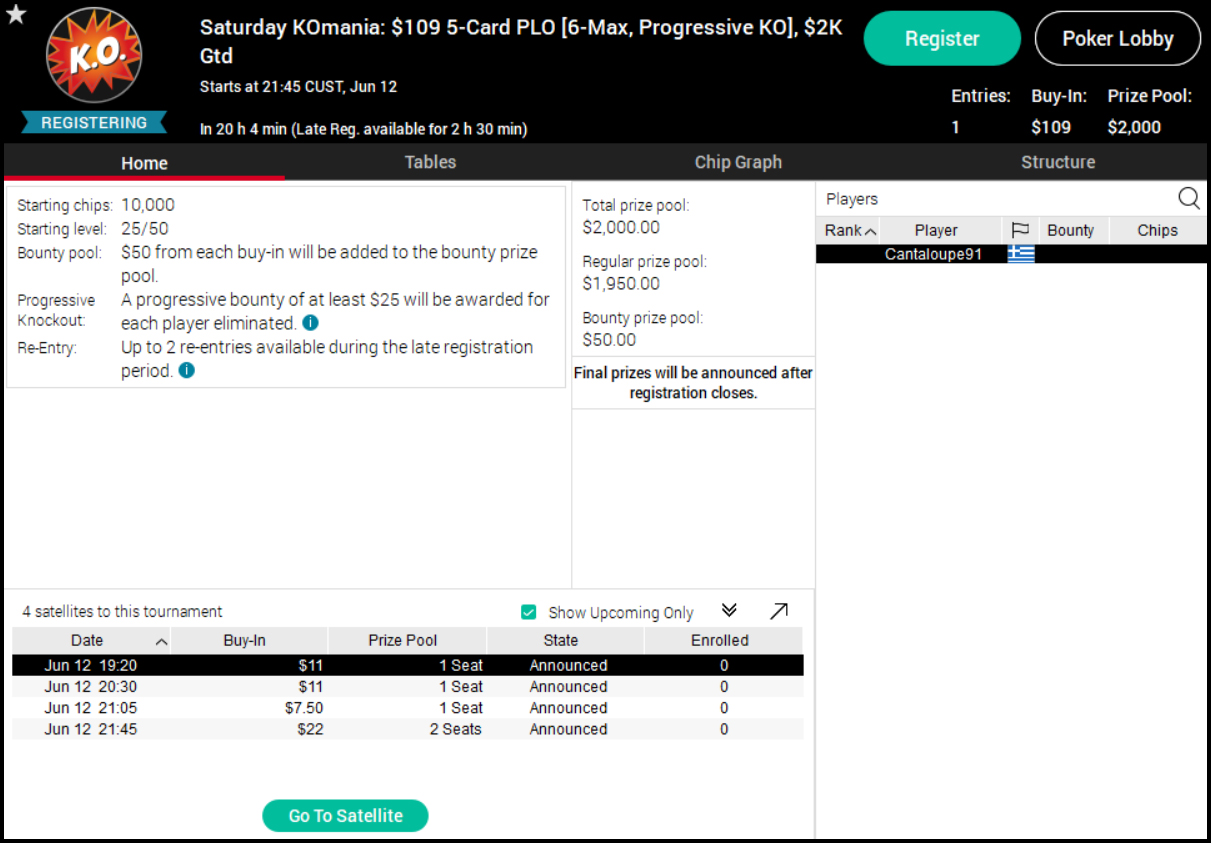The height and width of the screenshot is (843, 1211).
Task: Click the favorite star icon
Action: (x=16, y=16)
